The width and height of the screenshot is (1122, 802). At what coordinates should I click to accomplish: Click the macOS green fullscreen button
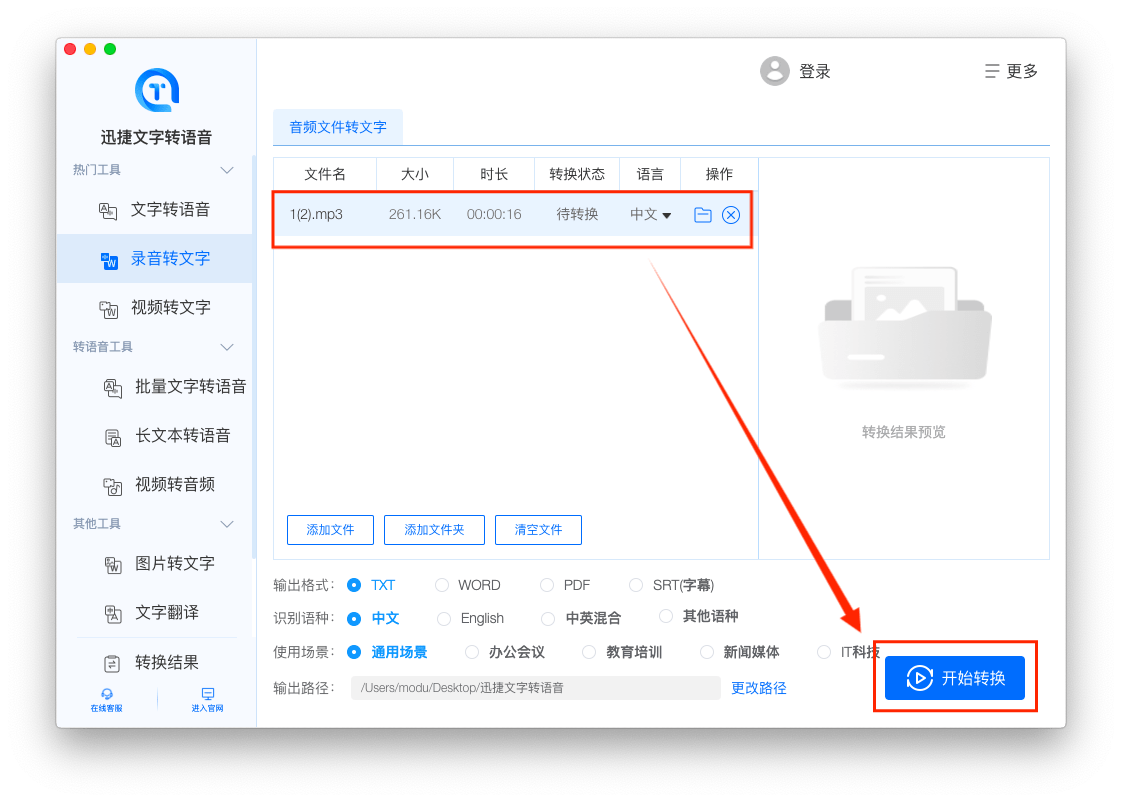(109, 49)
